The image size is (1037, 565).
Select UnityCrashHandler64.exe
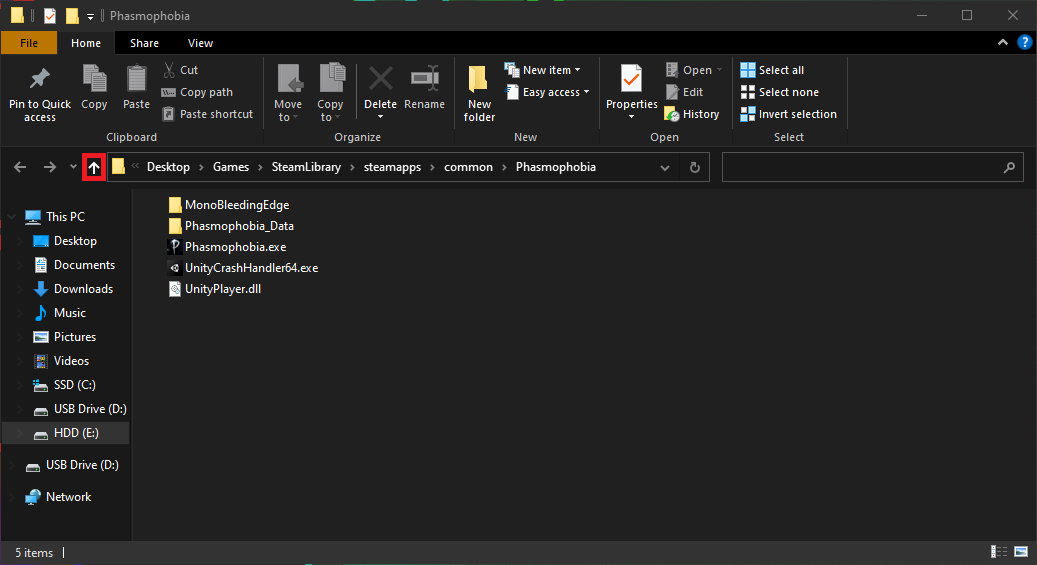[x=243, y=268]
